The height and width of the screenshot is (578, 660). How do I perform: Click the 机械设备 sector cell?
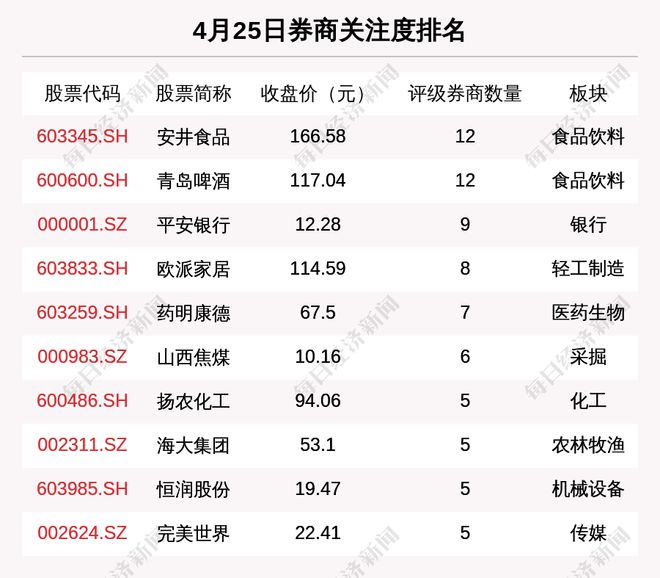(x=588, y=489)
